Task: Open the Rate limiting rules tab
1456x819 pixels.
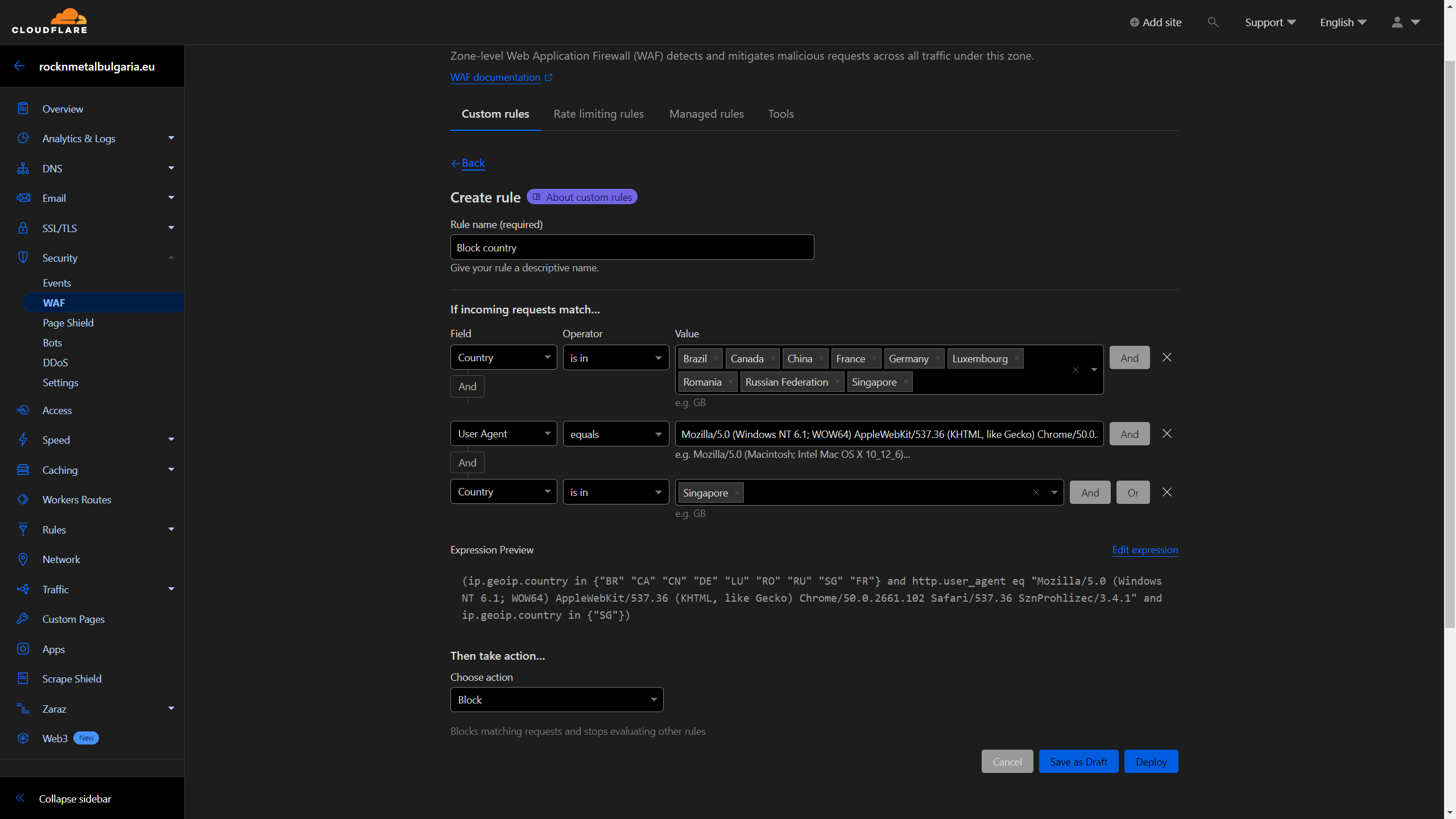Action: [598, 114]
